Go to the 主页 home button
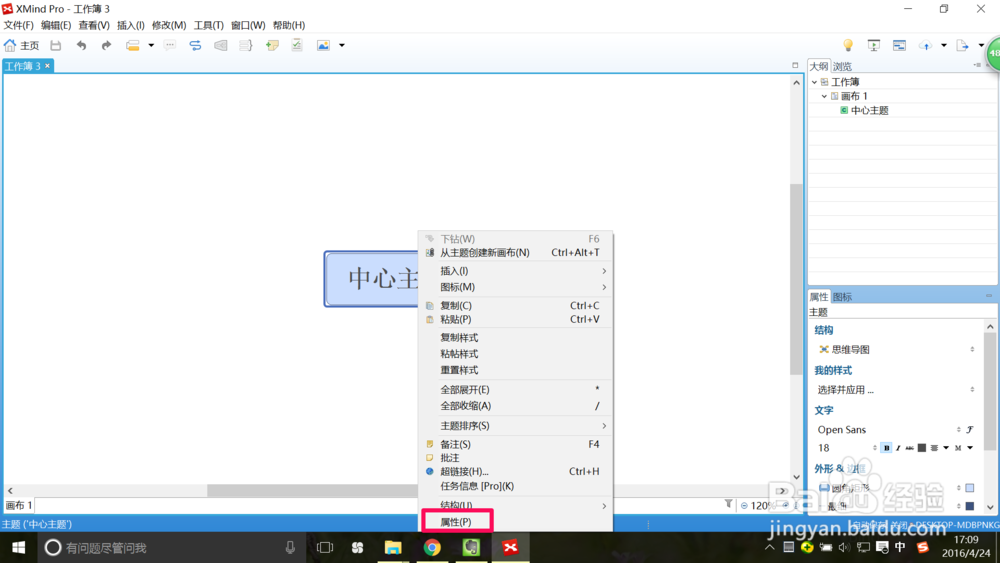Viewport: 1000px width, 563px height. coord(22,45)
